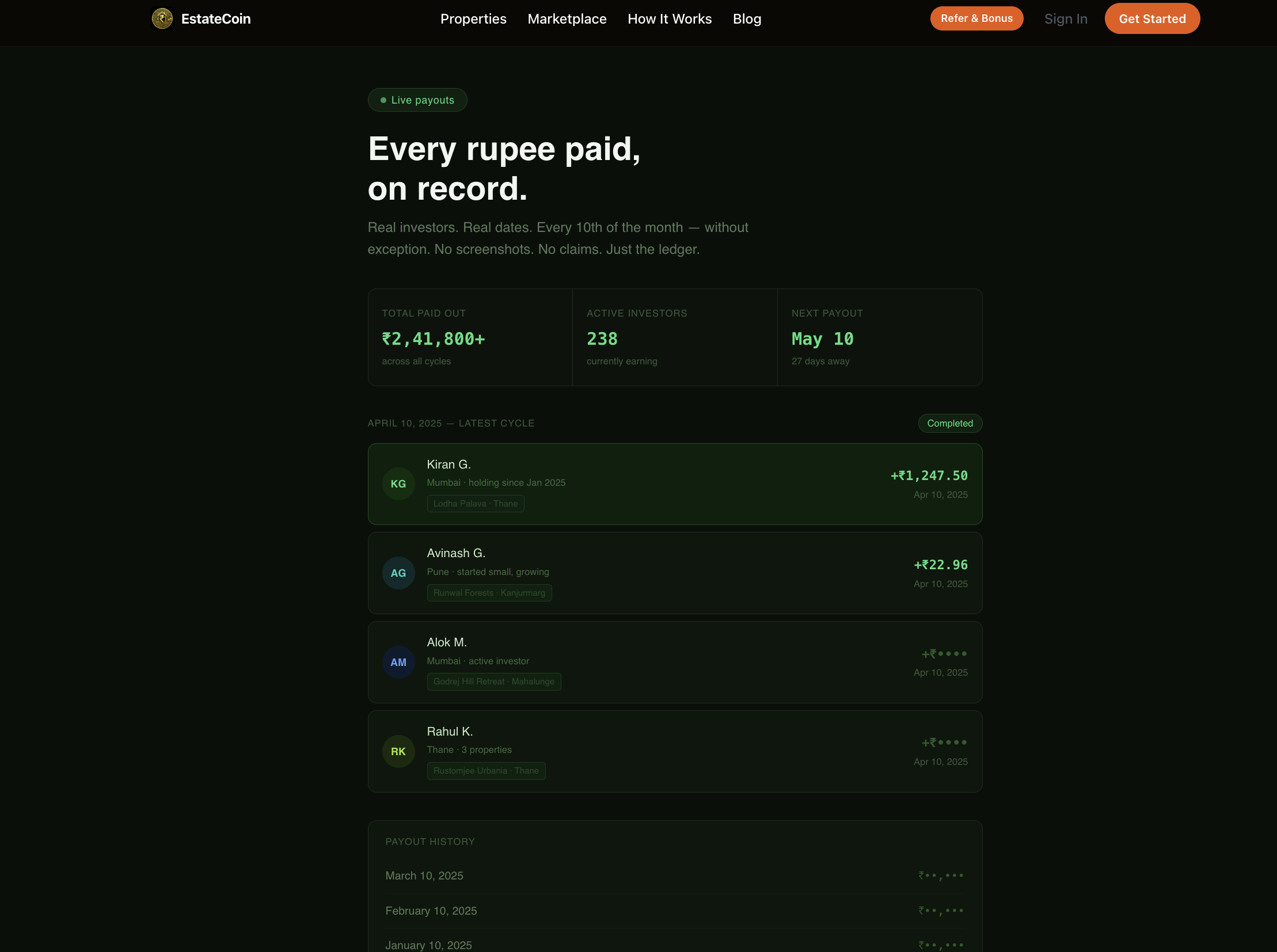This screenshot has height=952, width=1277.
Task: Open the EstateCoin brand name link
Action: tap(216, 19)
